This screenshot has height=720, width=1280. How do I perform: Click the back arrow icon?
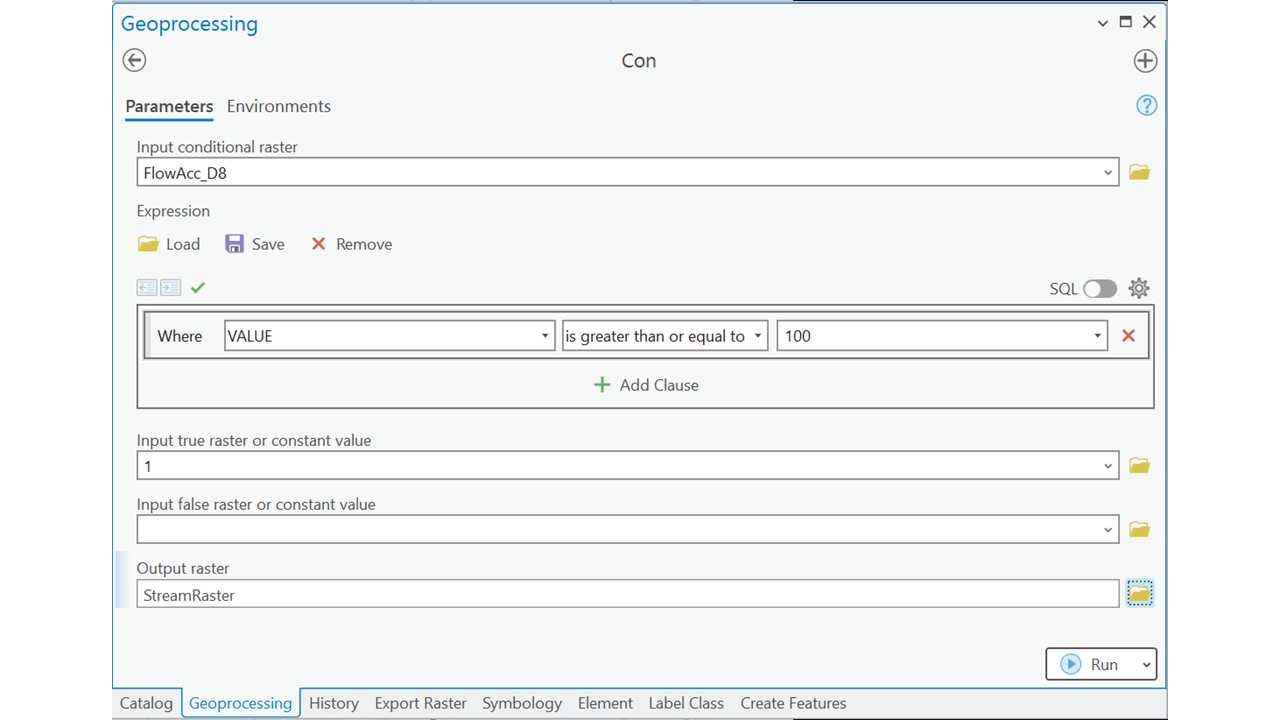tap(134, 60)
